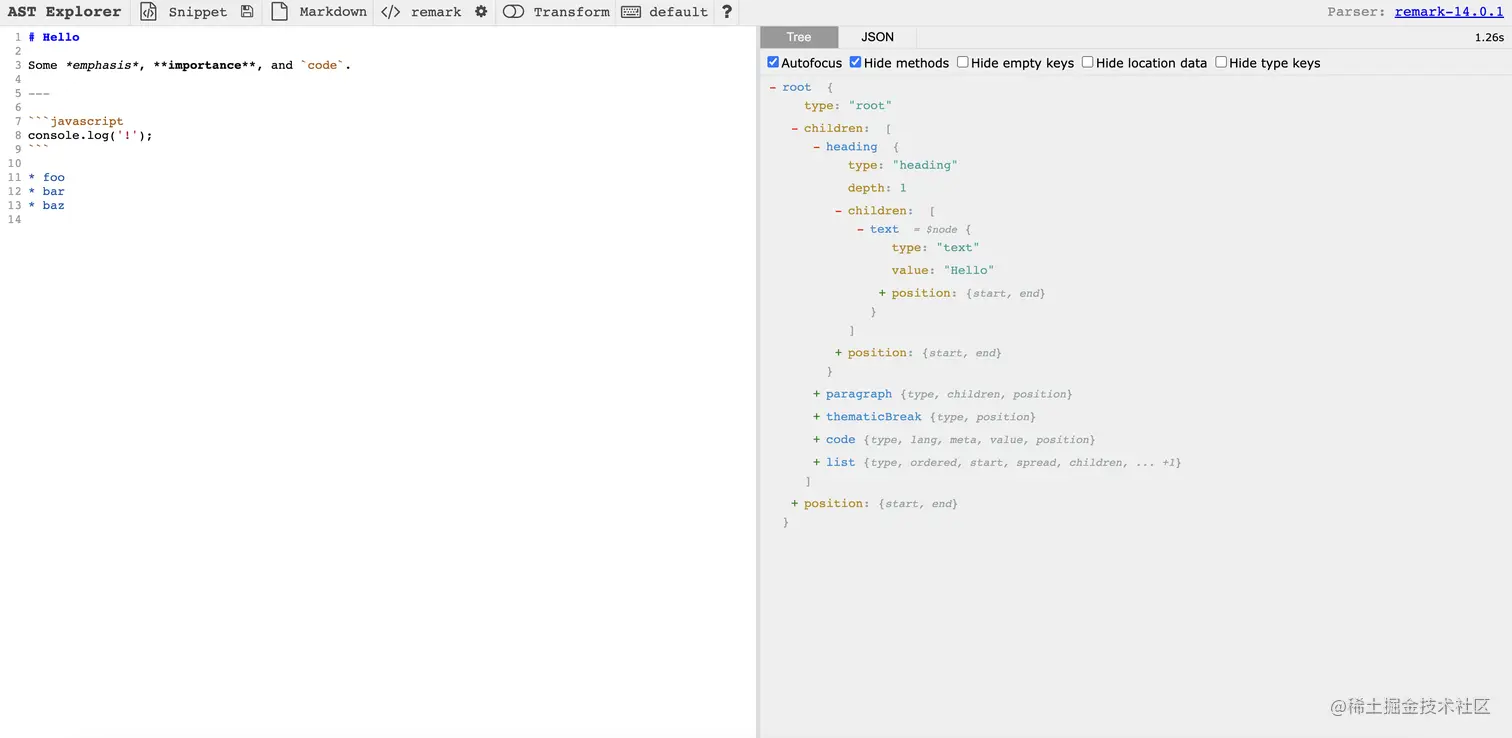This screenshot has height=738, width=1512.
Task: Open help question mark icon
Action: (727, 12)
